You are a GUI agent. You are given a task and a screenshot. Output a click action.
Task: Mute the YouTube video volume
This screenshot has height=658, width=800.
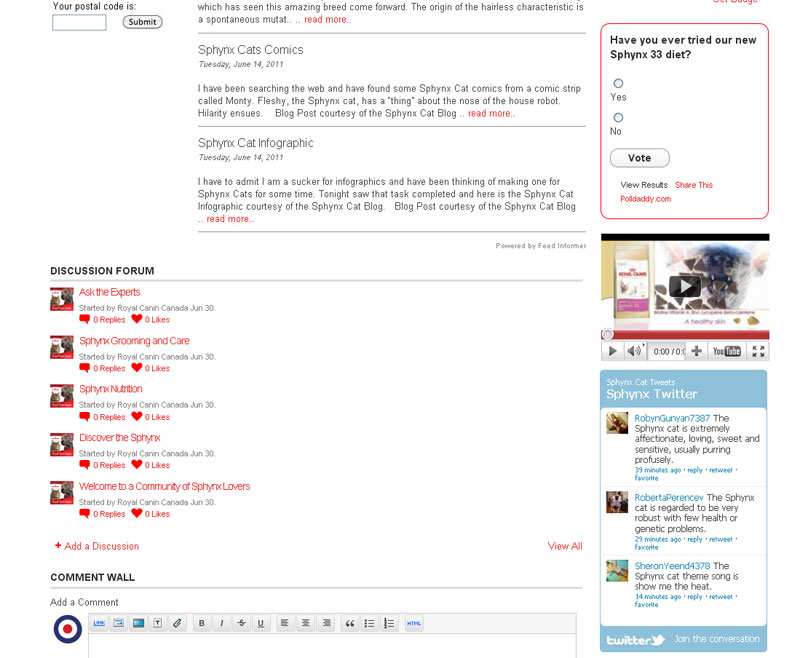(x=634, y=351)
